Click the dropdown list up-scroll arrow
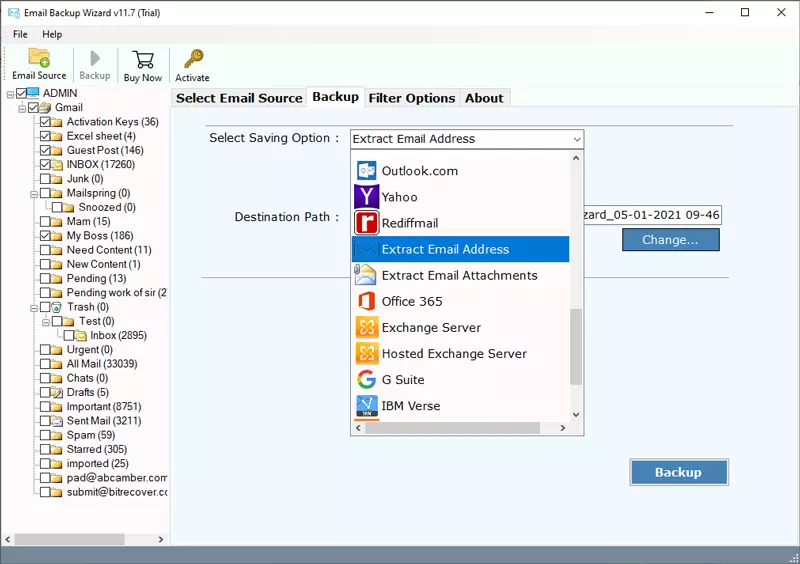The height and width of the screenshot is (564, 800). tap(576, 158)
